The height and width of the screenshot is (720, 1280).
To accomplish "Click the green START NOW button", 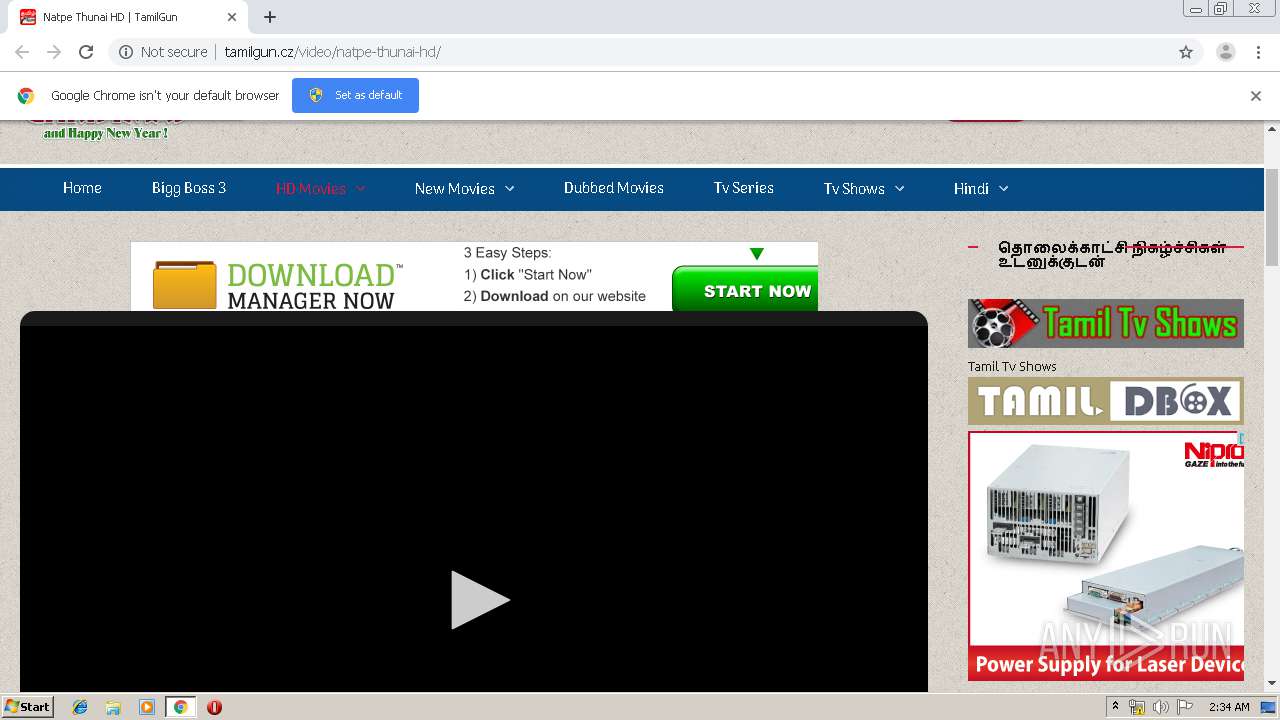I will click(x=745, y=289).
